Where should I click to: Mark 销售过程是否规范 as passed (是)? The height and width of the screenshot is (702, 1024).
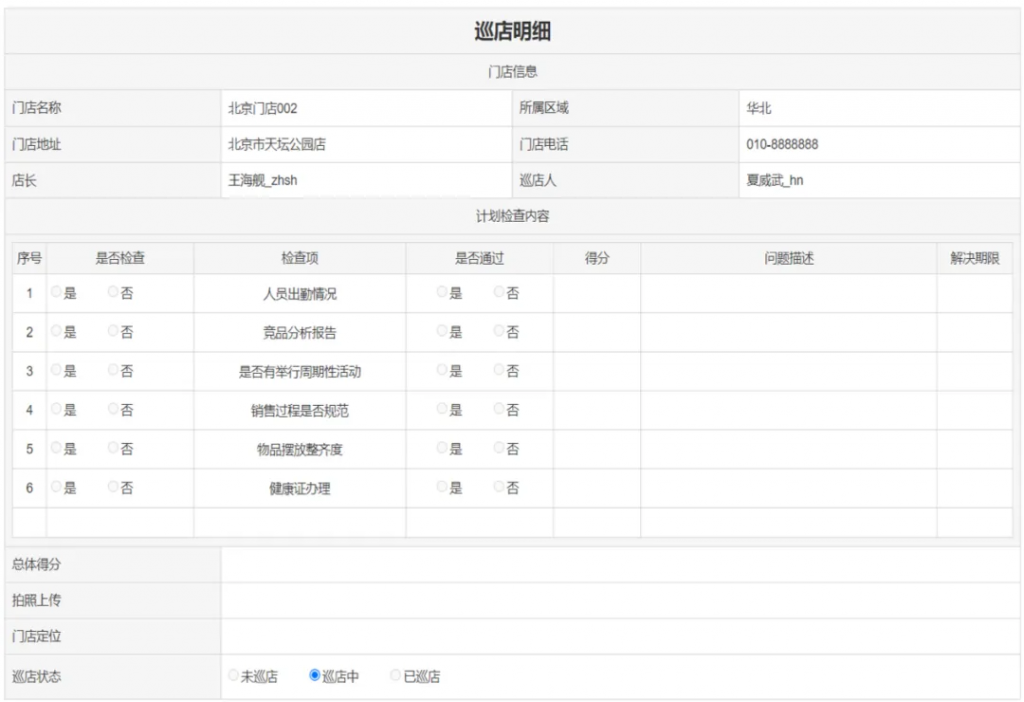pos(442,410)
